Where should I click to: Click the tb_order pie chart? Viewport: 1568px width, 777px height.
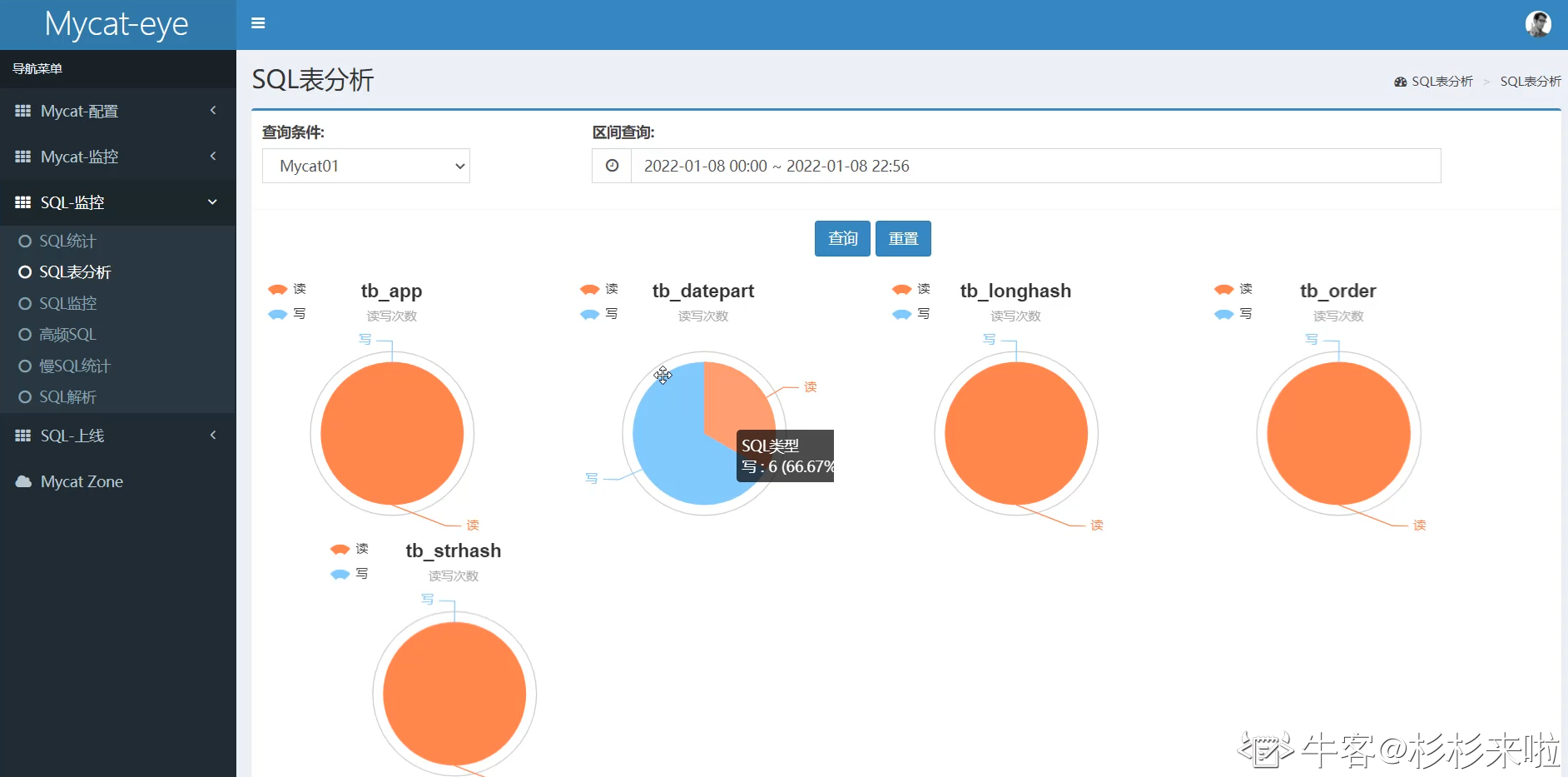coord(1338,433)
